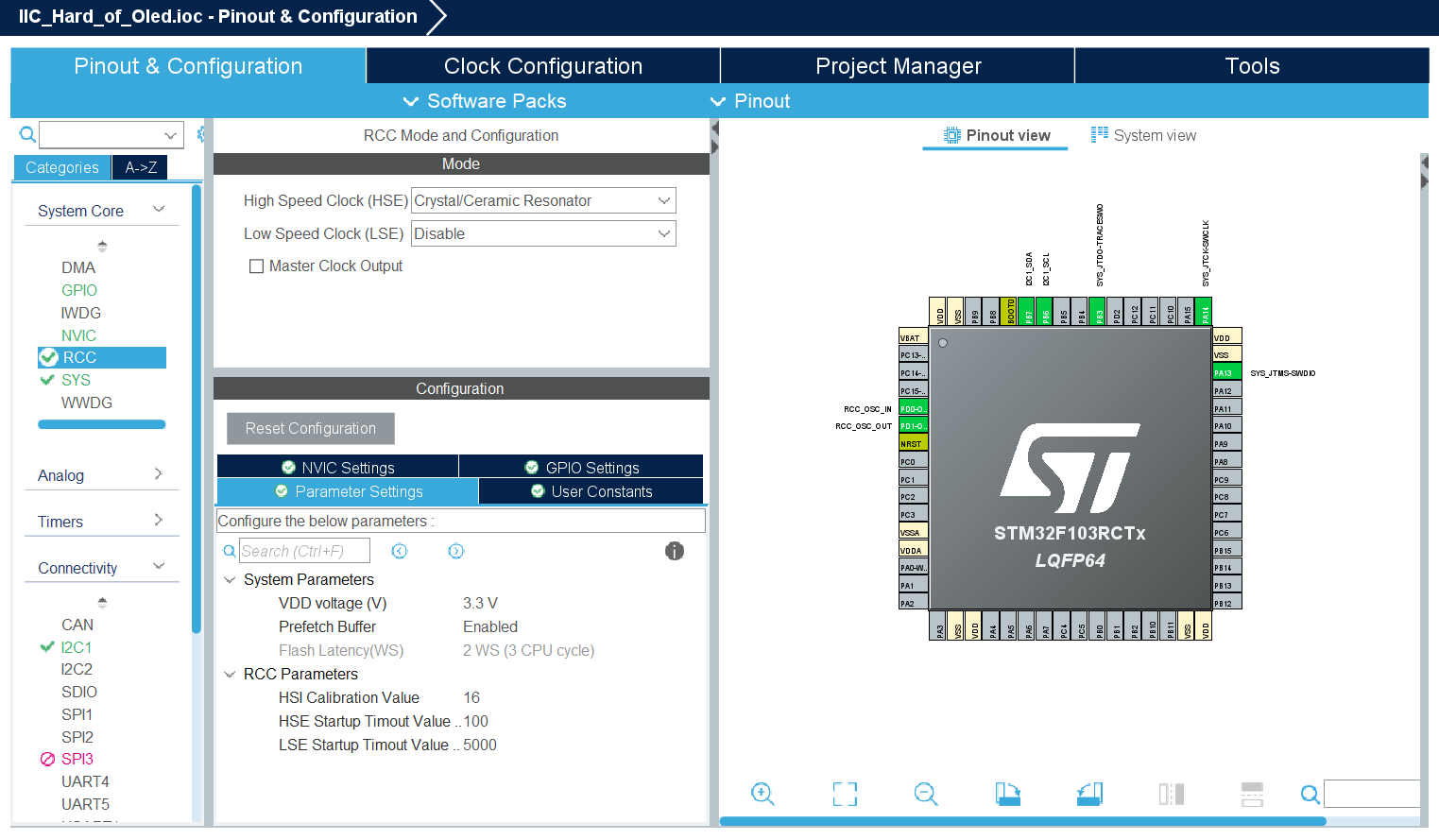Click the green PD1-OSC_OUT pin
This screenshot has height=840, width=1439.
point(913,425)
